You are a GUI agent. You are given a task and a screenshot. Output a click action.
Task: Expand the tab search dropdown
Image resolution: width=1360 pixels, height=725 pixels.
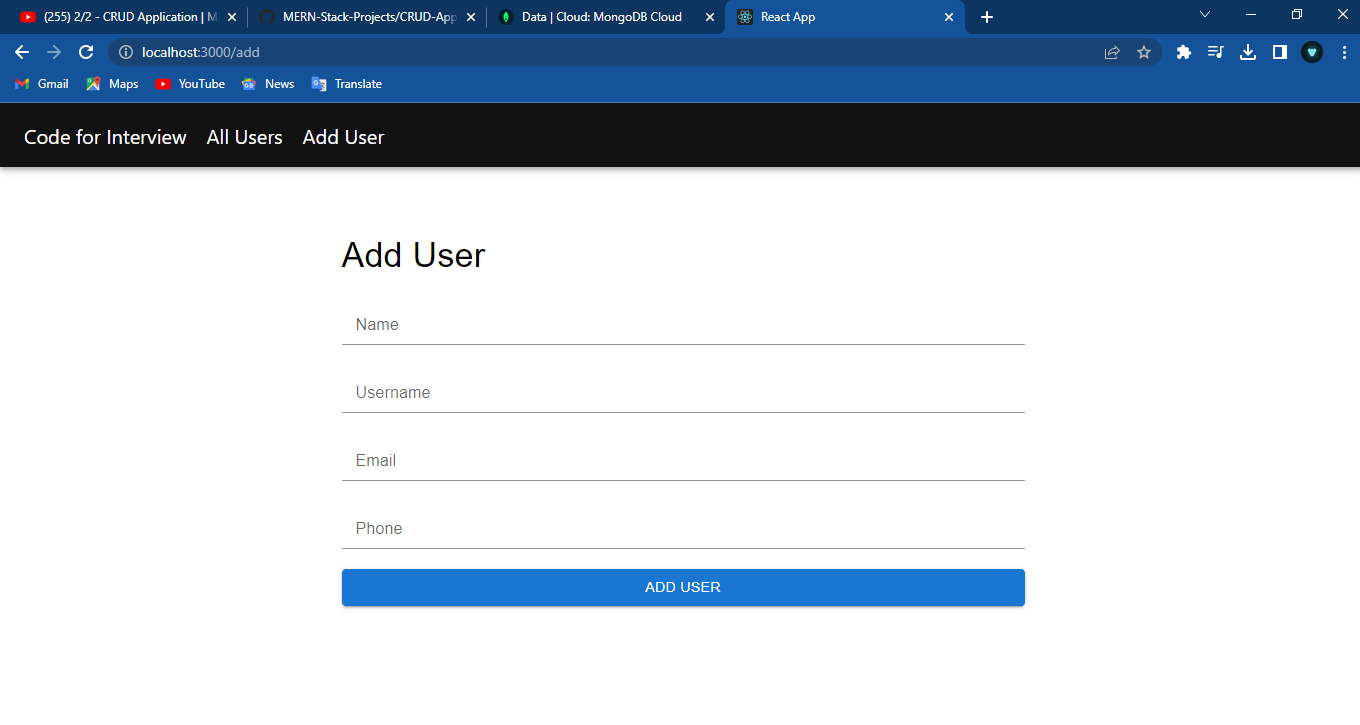click(1205, 15)
